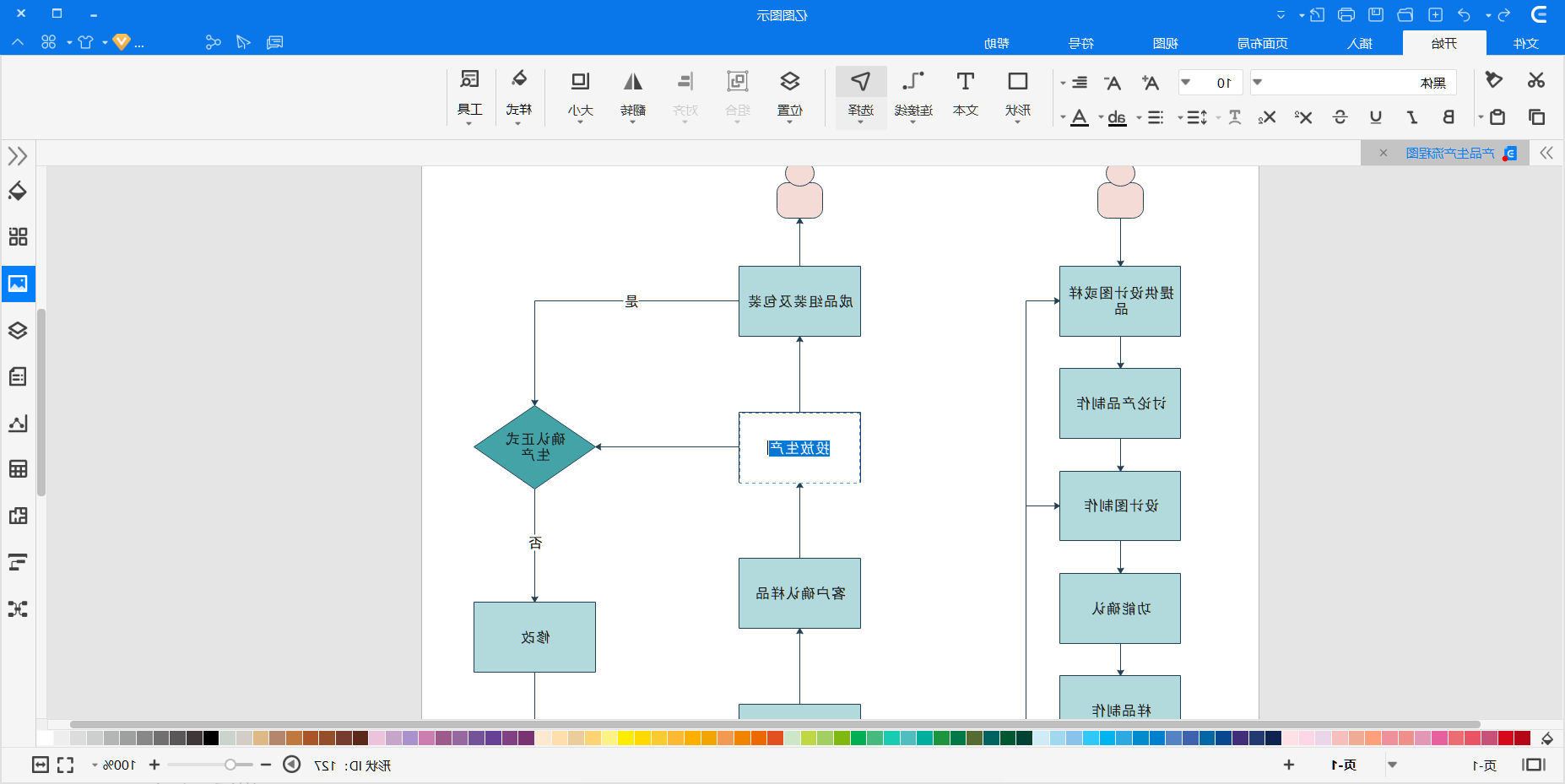Click the Print icon in the title bar
This screenshot has height=784, width=1565.
[1346, 14]
